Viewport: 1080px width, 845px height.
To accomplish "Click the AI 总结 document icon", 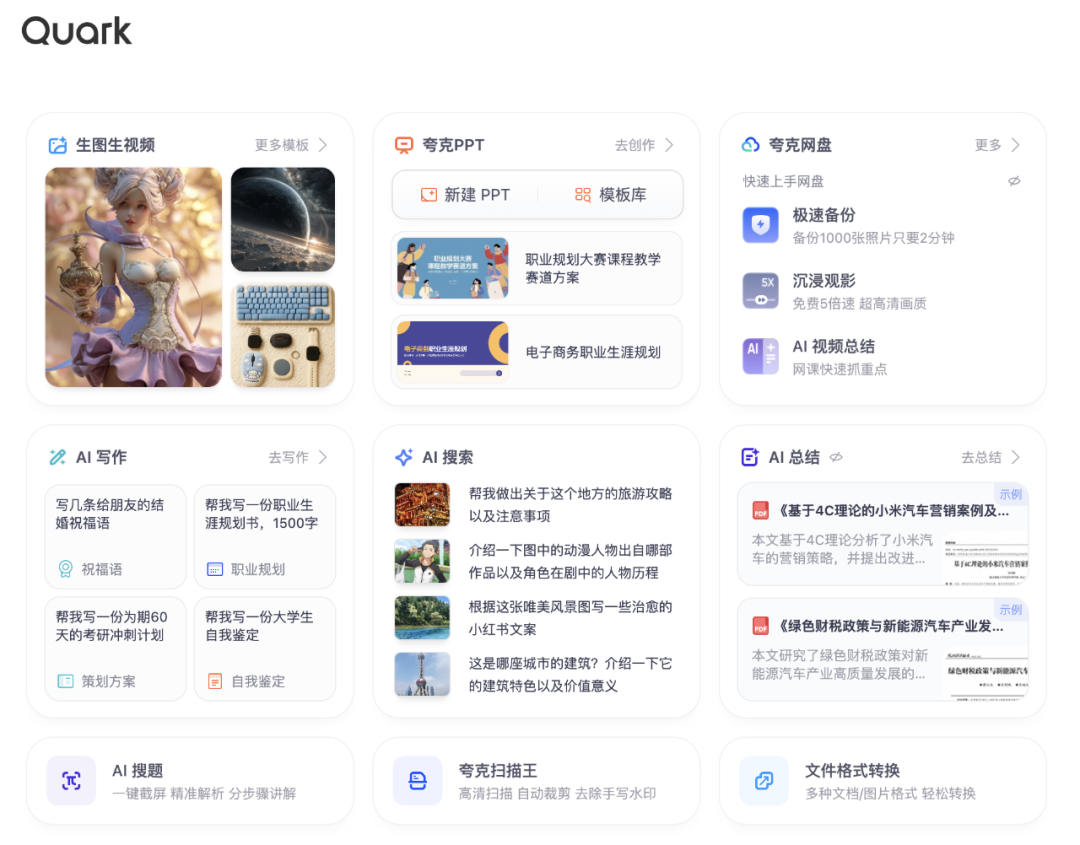I will point(750,457).
